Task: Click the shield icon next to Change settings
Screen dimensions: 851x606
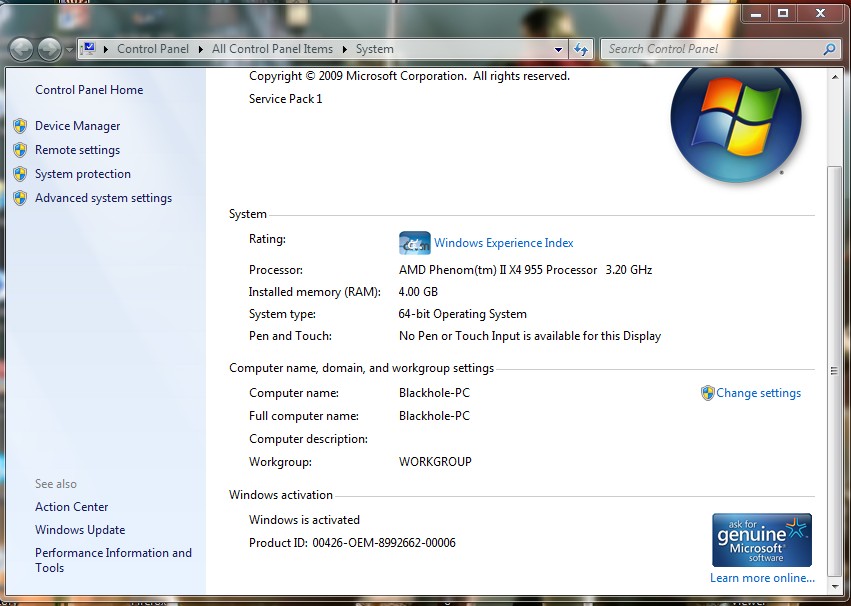Action: click(708, 393)
